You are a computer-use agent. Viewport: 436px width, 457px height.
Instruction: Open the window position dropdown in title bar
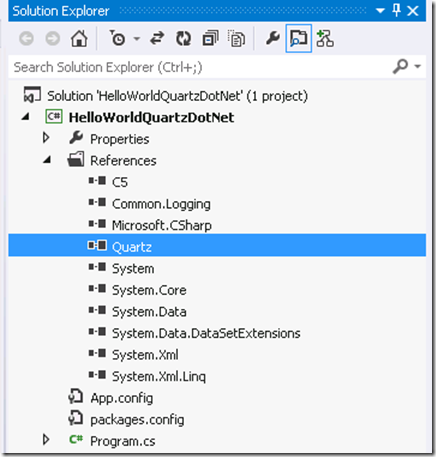[x=380, y=11]
